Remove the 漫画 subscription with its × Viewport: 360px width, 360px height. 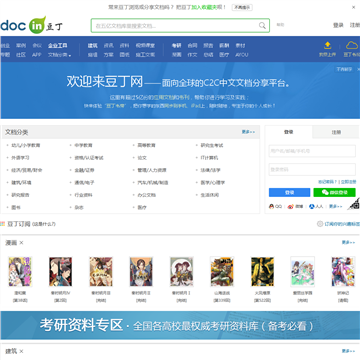click(x=21, y=243)
